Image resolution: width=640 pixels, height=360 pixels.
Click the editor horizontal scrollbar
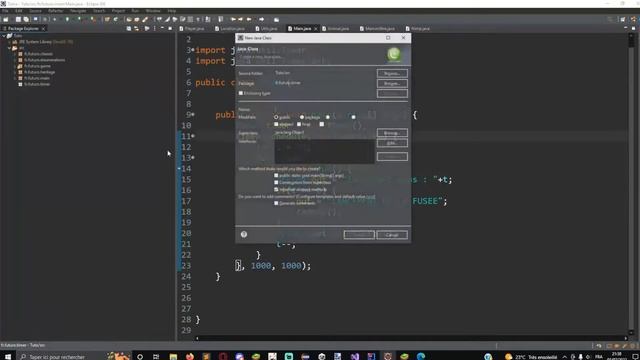tap(411, 338)
